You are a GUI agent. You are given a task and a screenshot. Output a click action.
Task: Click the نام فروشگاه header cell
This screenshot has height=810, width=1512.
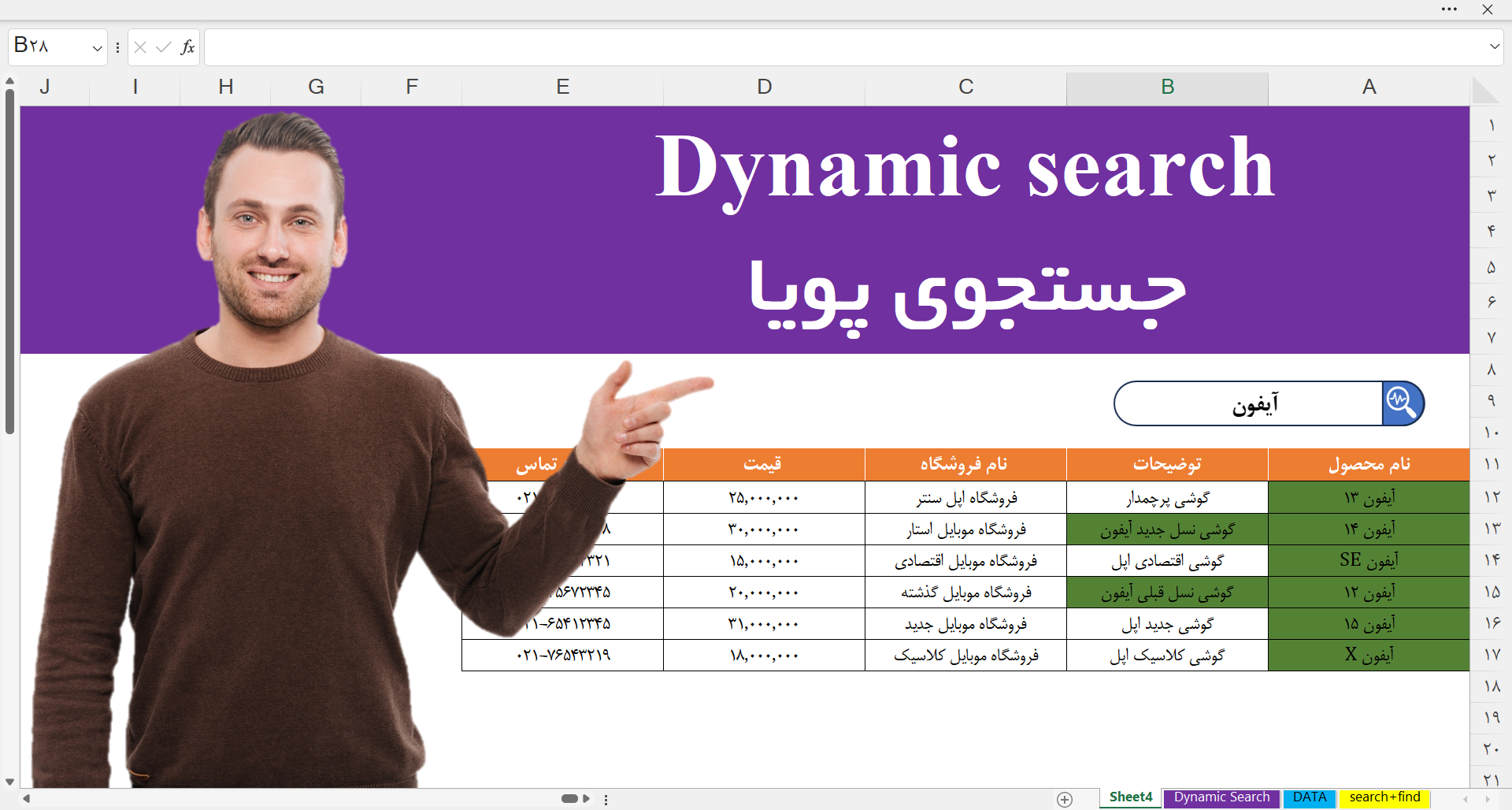[x=965, y=465]
